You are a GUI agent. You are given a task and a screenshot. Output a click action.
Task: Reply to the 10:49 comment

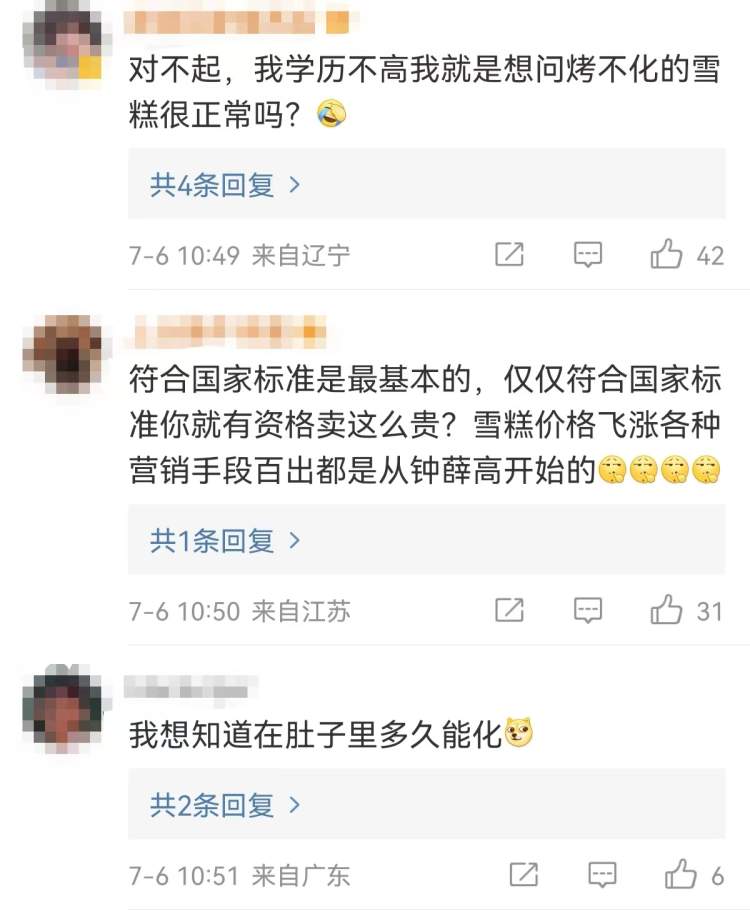[587, 254]
